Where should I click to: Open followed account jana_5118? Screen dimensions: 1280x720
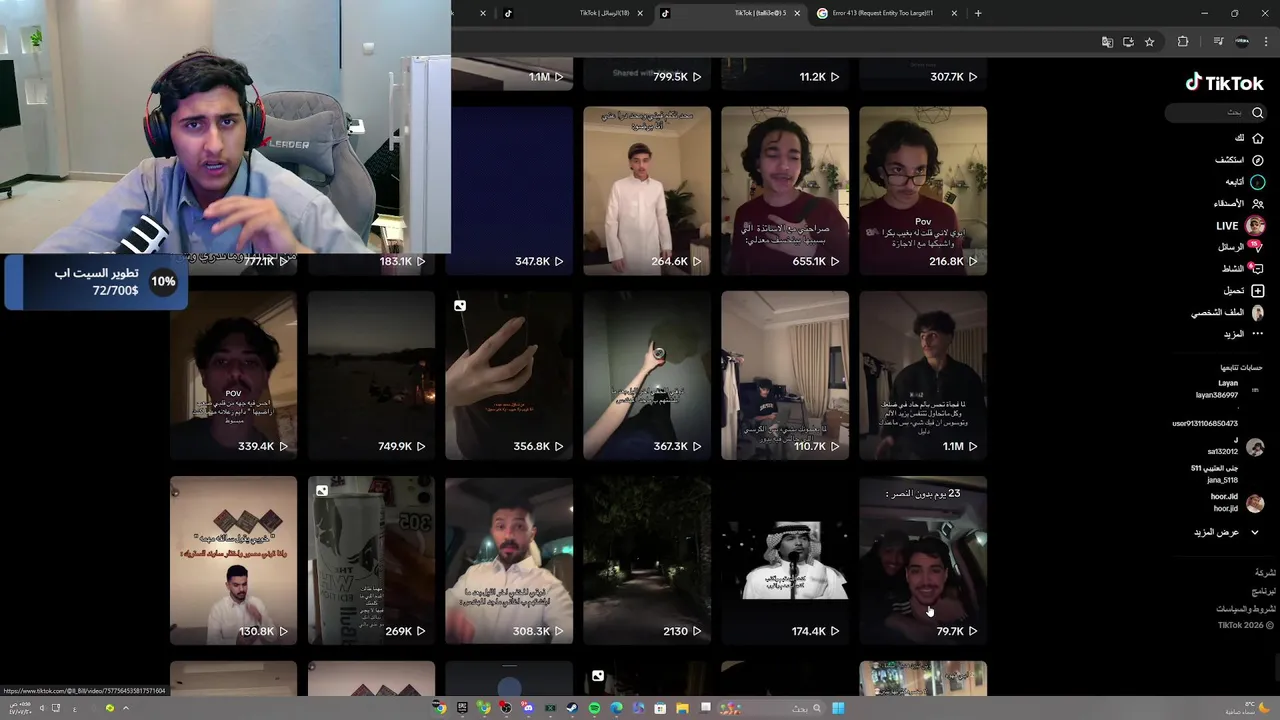click(x=1214, y=474)
